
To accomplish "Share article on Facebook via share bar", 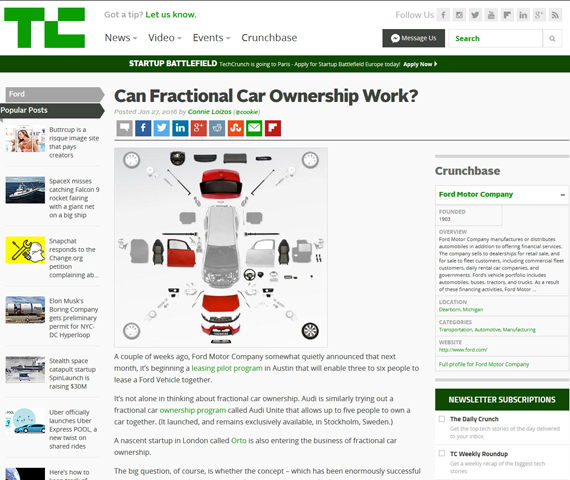I will click(143, 128).
